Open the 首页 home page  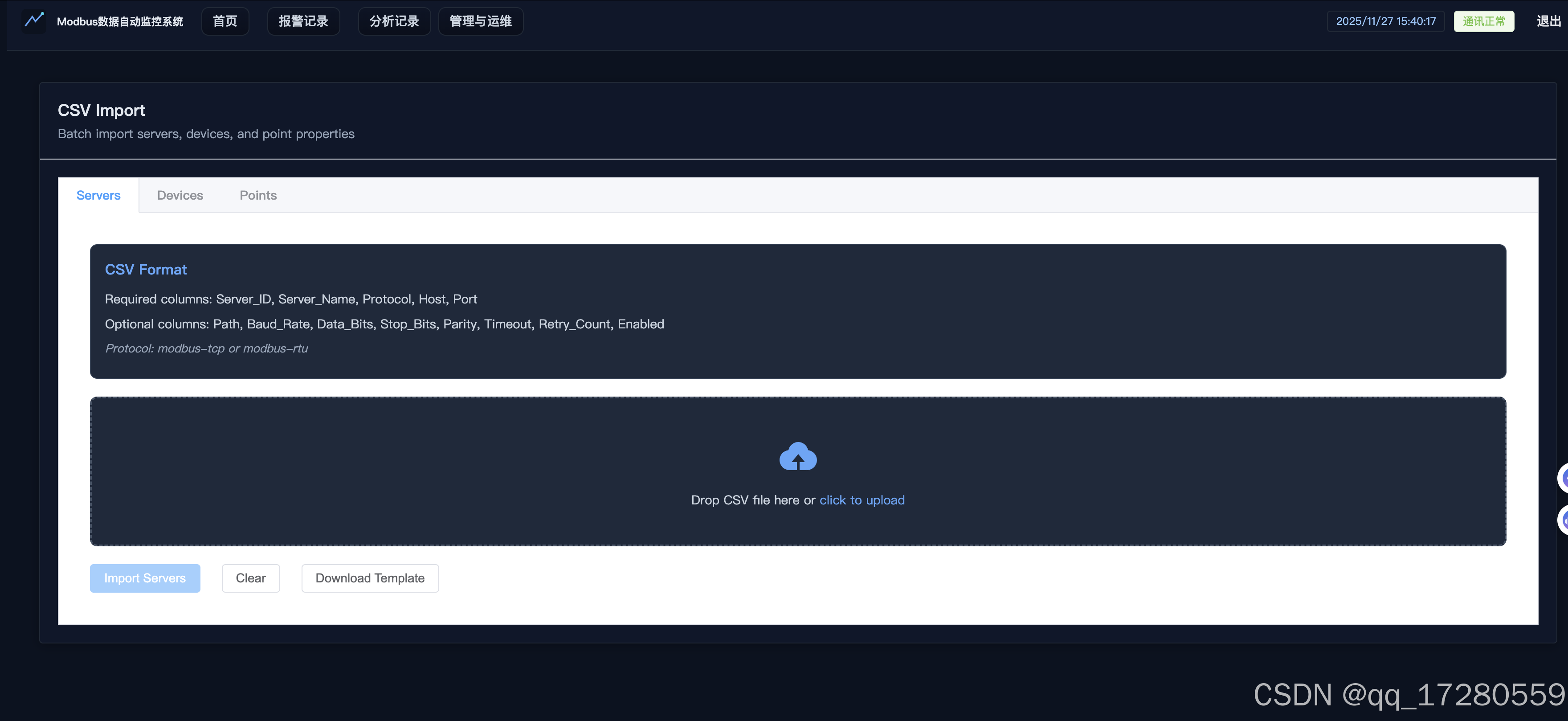point(225,21)
